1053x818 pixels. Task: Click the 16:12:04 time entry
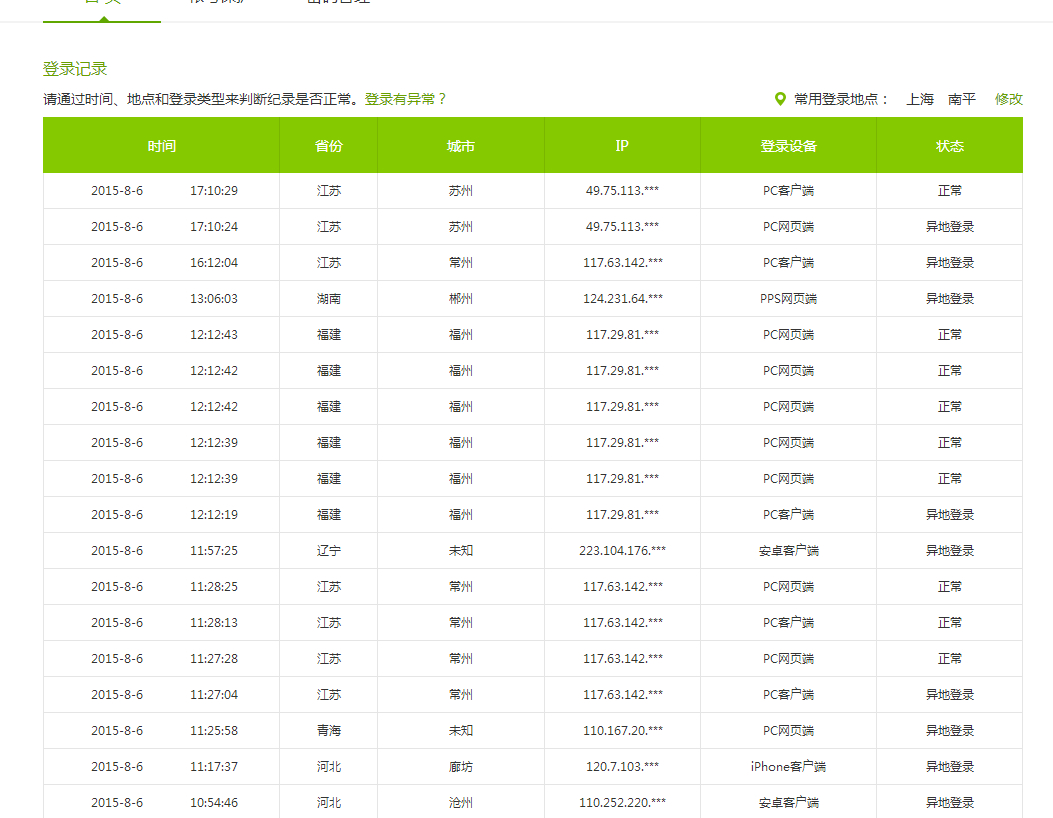(214, 263)
